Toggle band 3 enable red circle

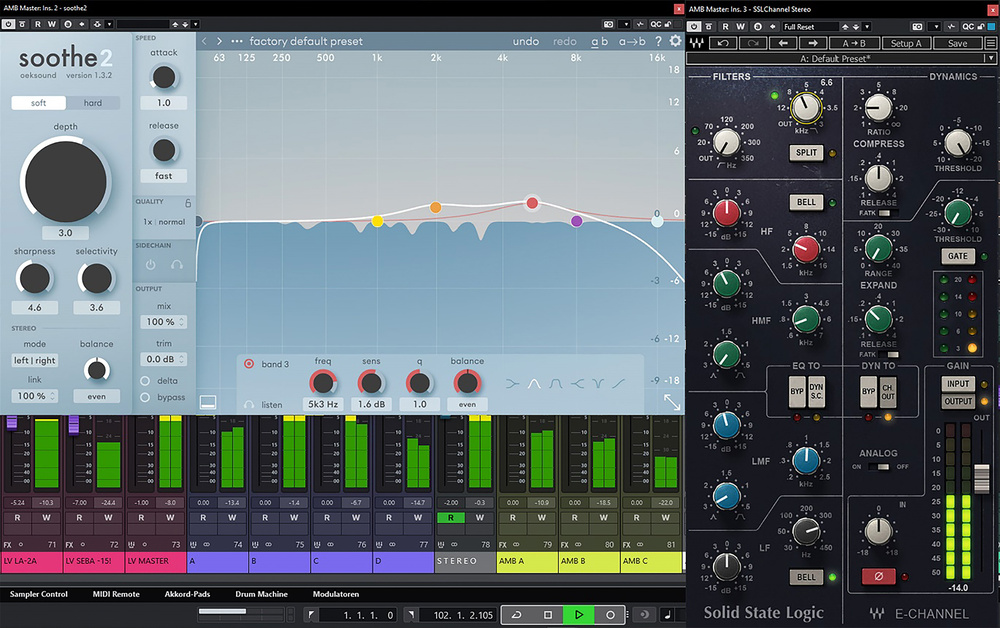[x=249, y=363]
